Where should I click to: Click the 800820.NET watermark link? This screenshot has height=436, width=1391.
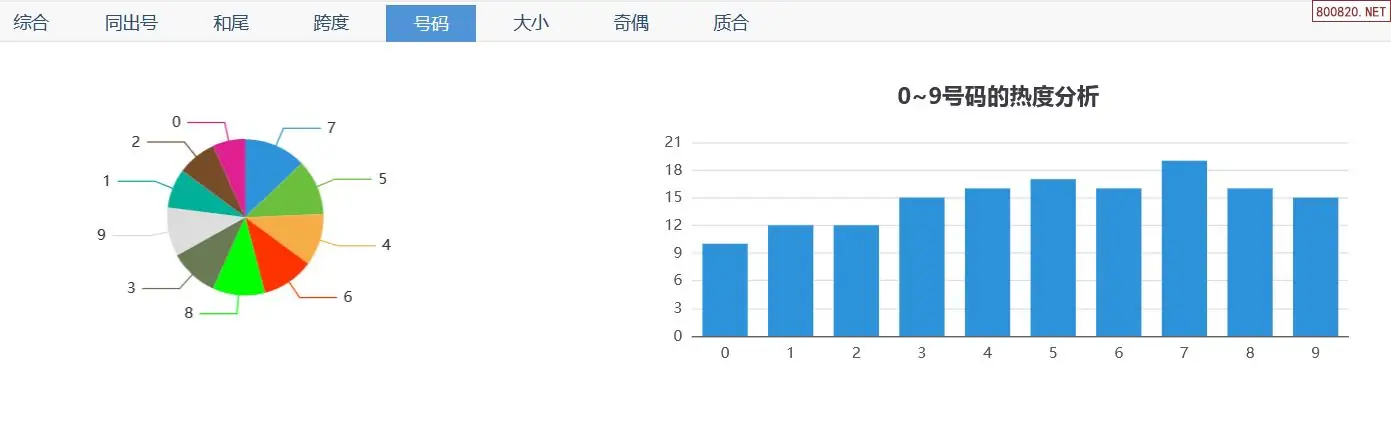point(1349,12)
